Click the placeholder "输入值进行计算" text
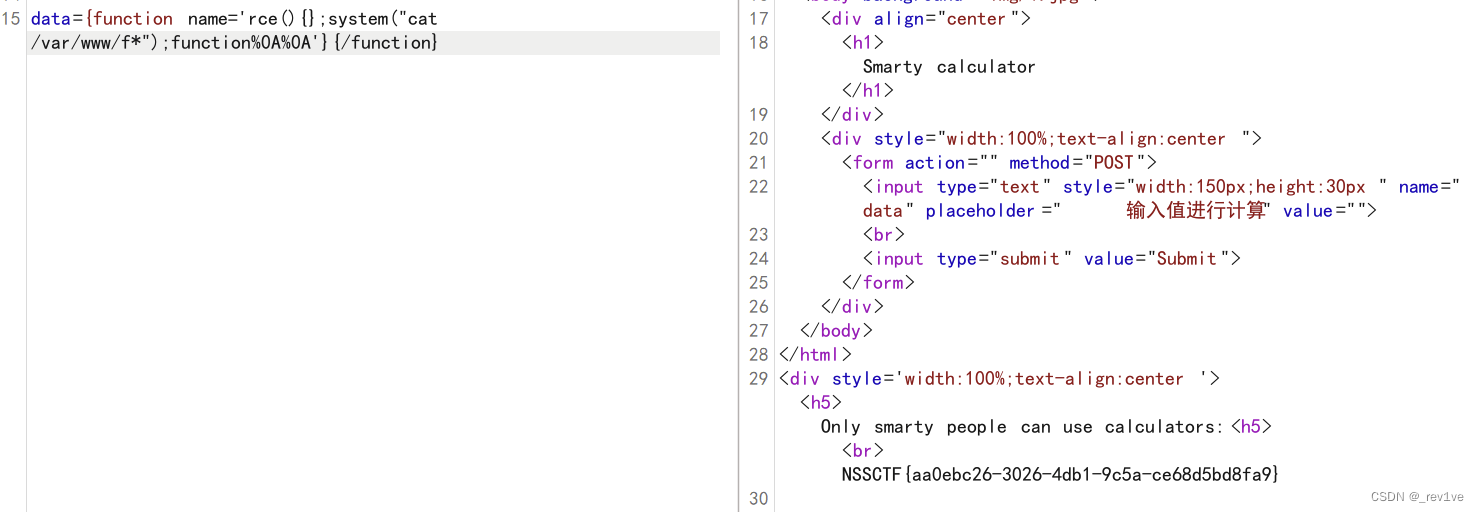This screenshot has width=1479, height=512. 1196,211
